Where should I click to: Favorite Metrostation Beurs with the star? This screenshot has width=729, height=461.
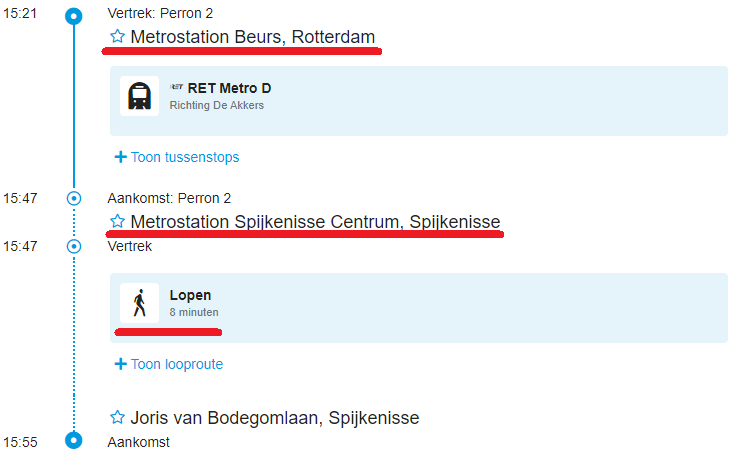pyautogui.click(x=117, y=37)
